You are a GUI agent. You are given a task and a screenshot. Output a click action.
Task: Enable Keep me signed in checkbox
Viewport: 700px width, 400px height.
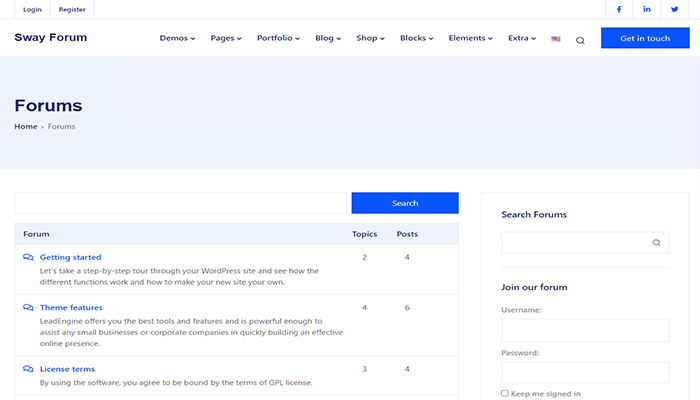pos(505,393)
